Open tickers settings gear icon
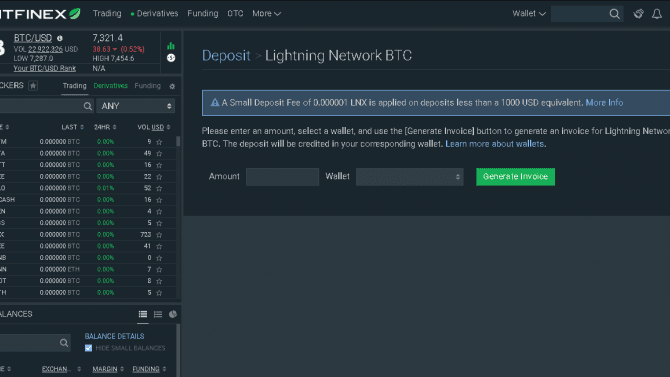 click(172, 86)
